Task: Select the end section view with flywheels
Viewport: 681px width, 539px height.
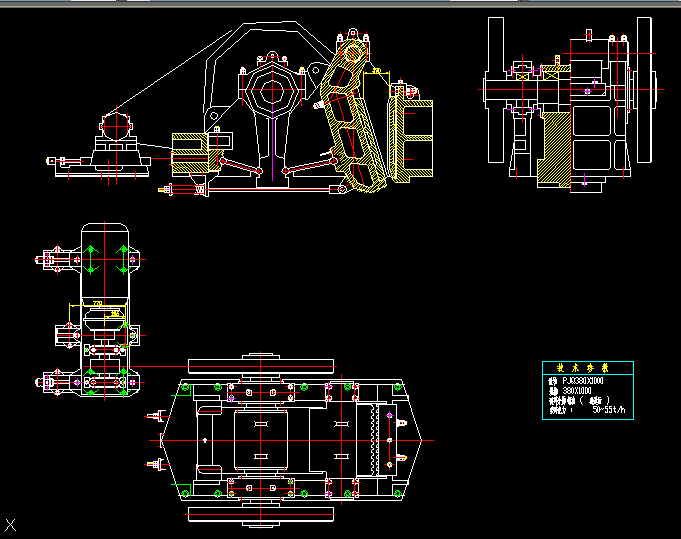Action: (x=570, y=104)
